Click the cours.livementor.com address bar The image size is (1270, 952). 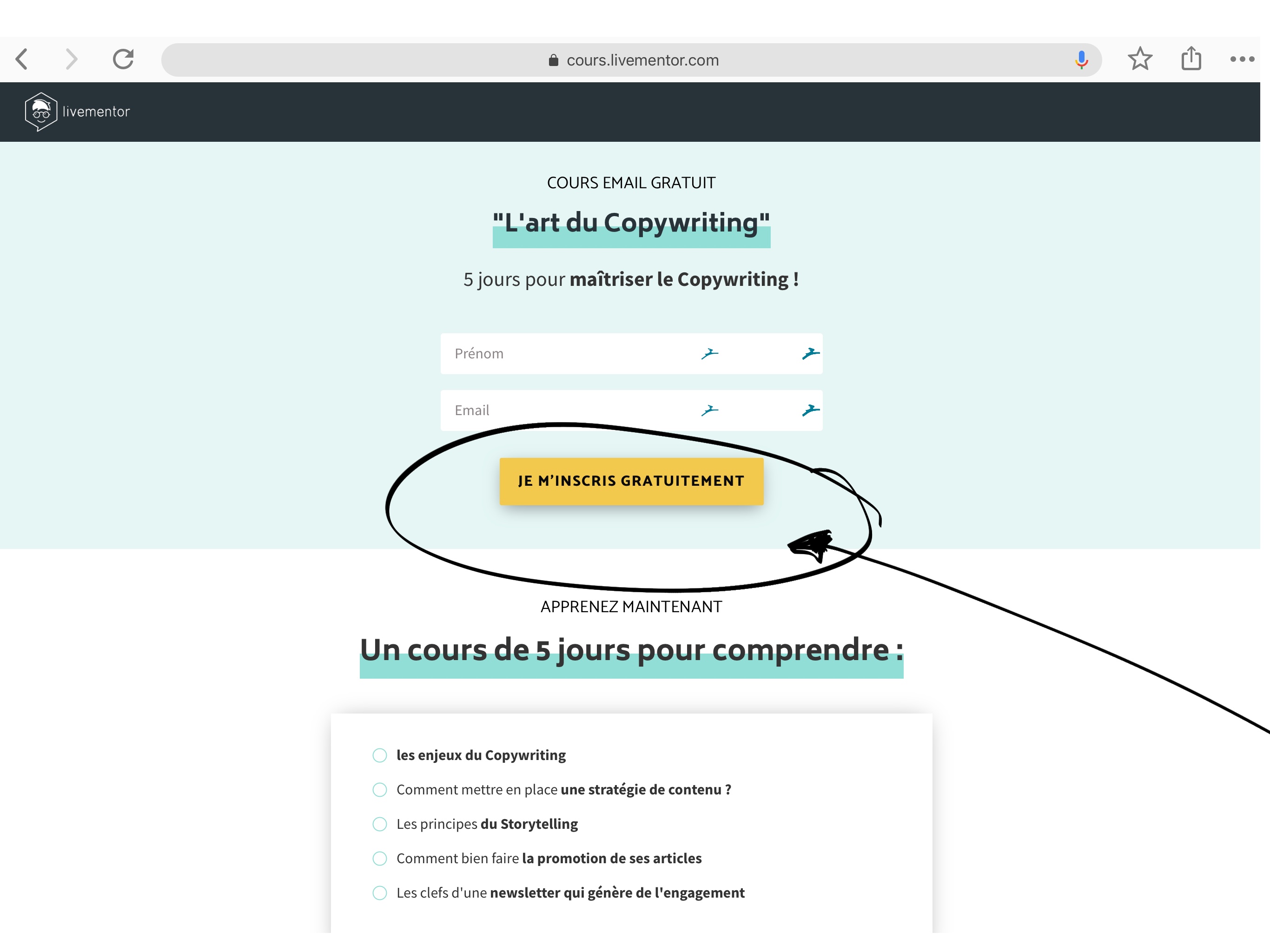[x=642, y=60]
